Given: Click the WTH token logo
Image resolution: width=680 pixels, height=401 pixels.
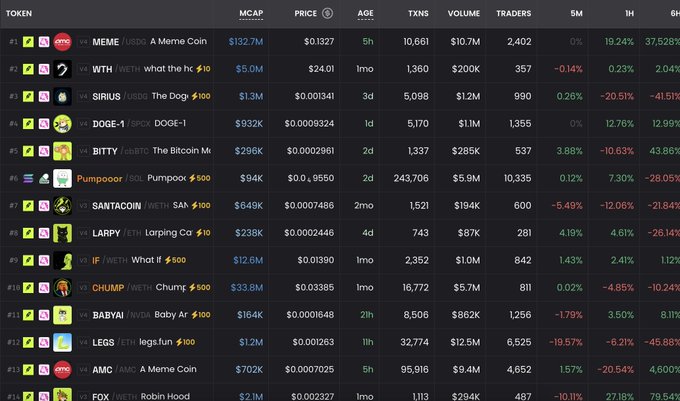Looking at the screenshot, I should point(62,69).
